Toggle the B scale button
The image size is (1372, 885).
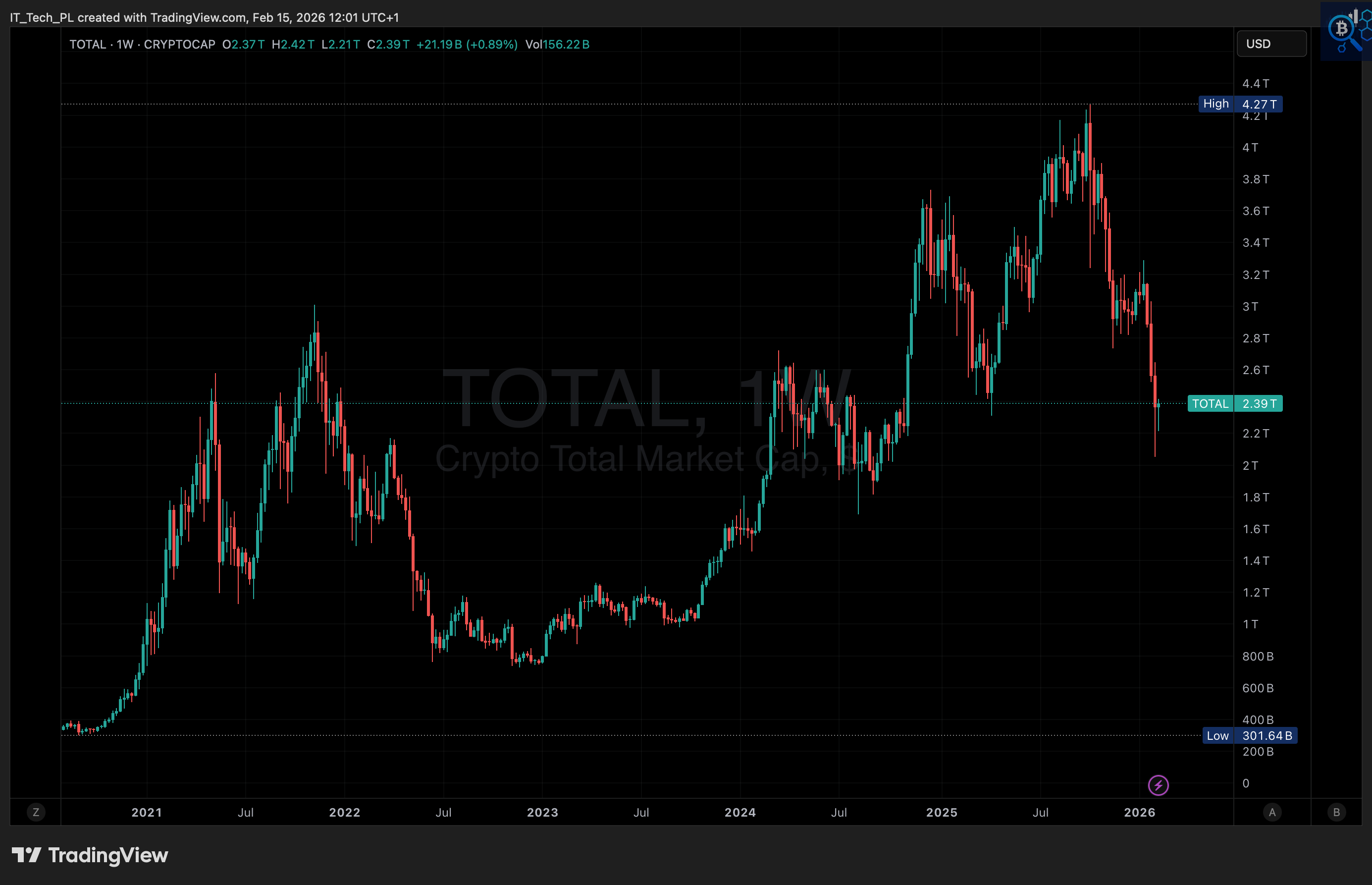click(1336, 812)
